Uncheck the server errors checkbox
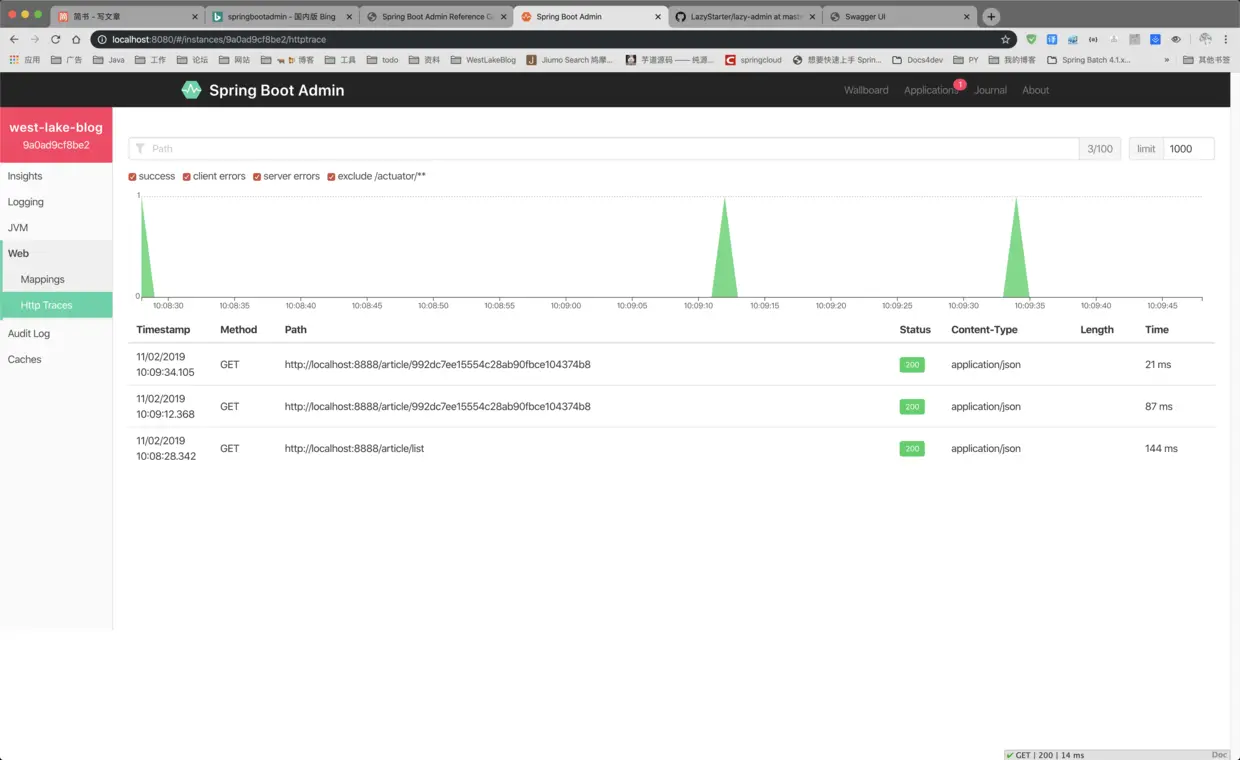This screenshot has width=1240, height=760. pos(257,177)
